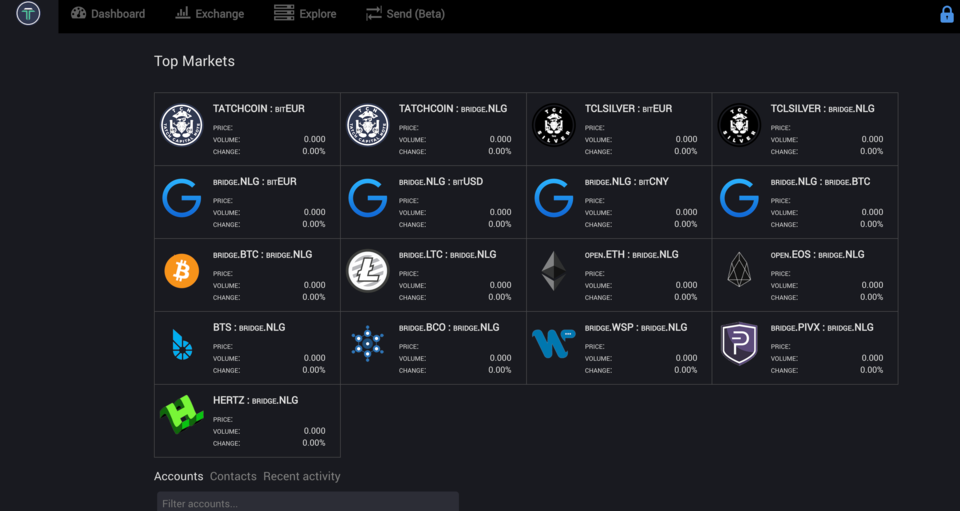Image resolution: width=960 pixels, height=511 pixels.
Task: Go to the Explore page
Action: (305, 13)
